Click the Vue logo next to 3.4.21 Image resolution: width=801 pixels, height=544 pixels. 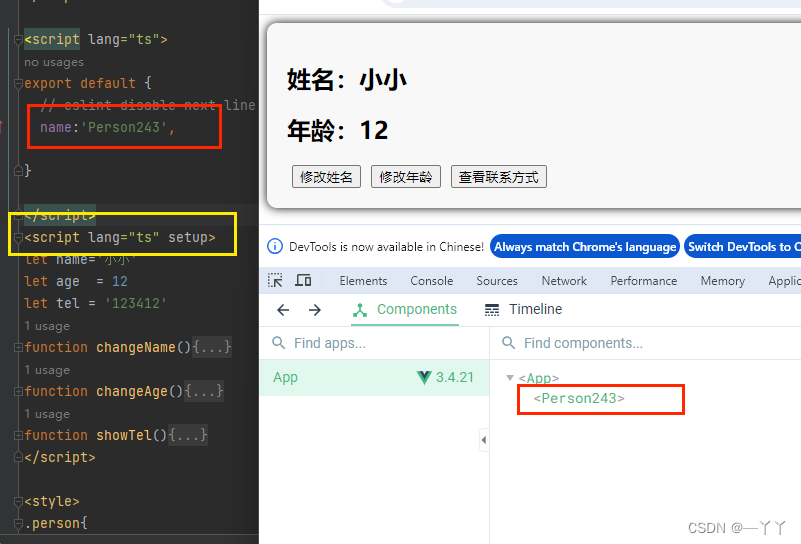(x=424, y=377)
